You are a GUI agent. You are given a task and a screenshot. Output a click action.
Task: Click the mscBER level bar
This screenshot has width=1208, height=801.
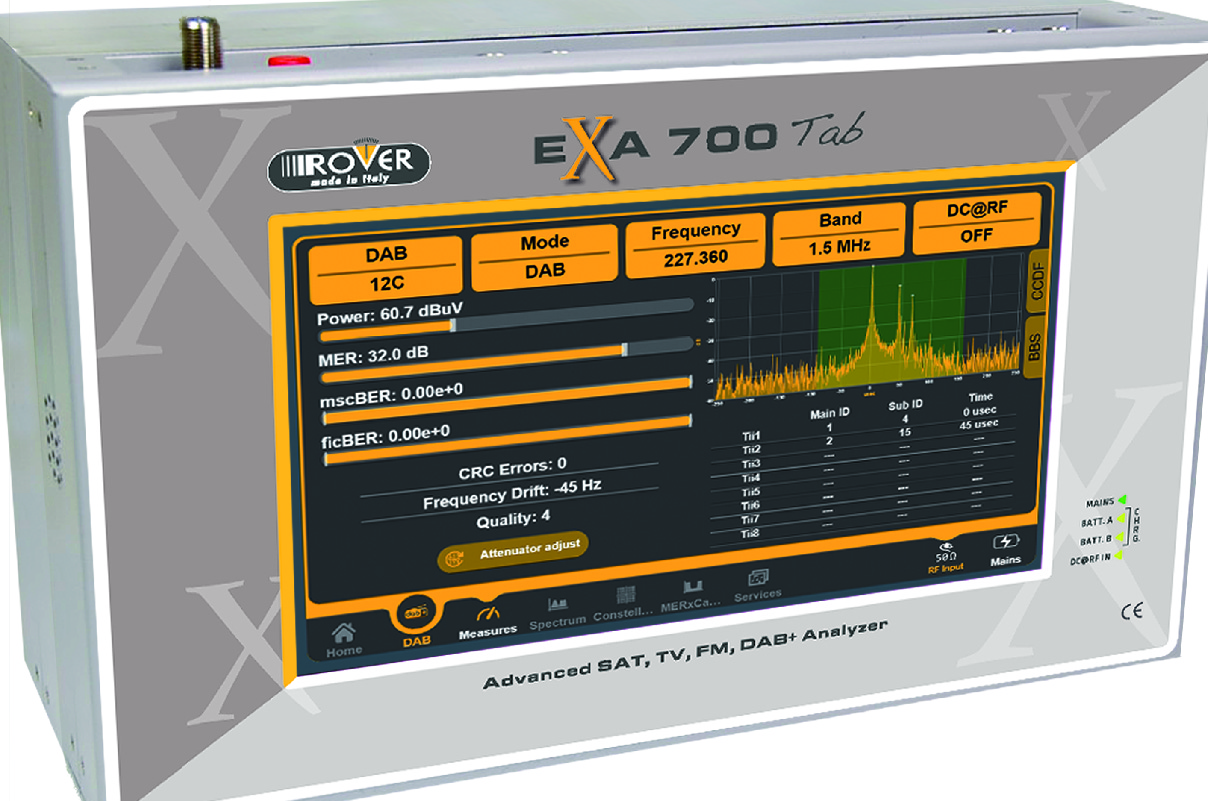coord(506,402)
